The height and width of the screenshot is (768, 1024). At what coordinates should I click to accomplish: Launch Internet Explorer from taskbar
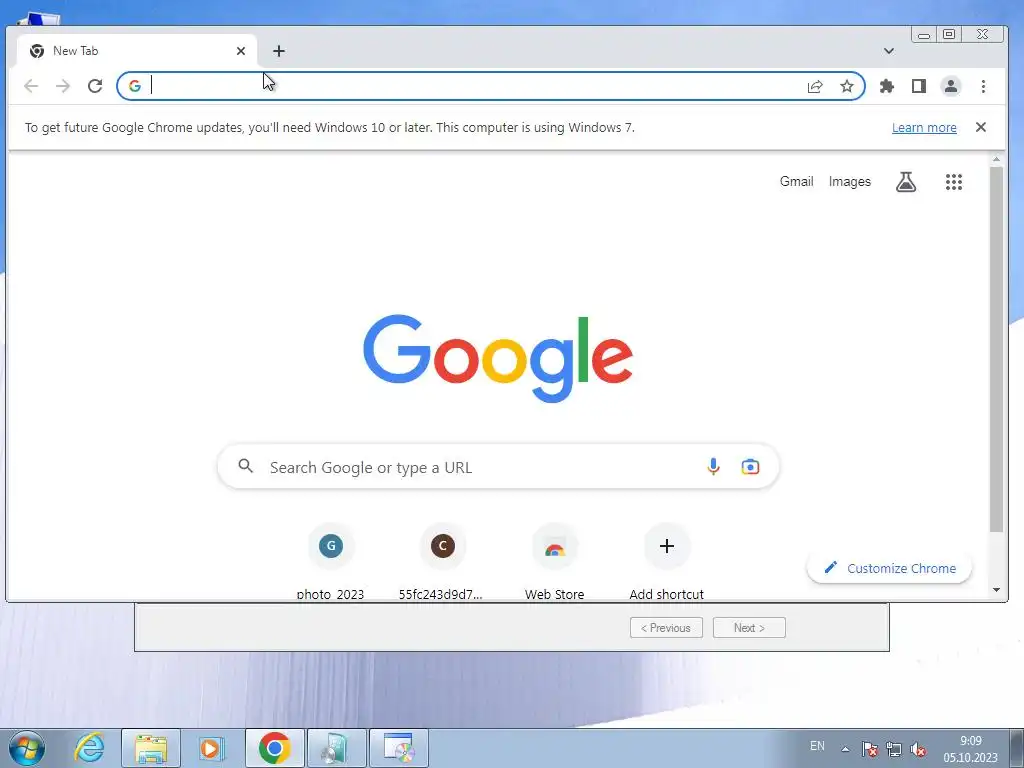(x=89, y=748)
